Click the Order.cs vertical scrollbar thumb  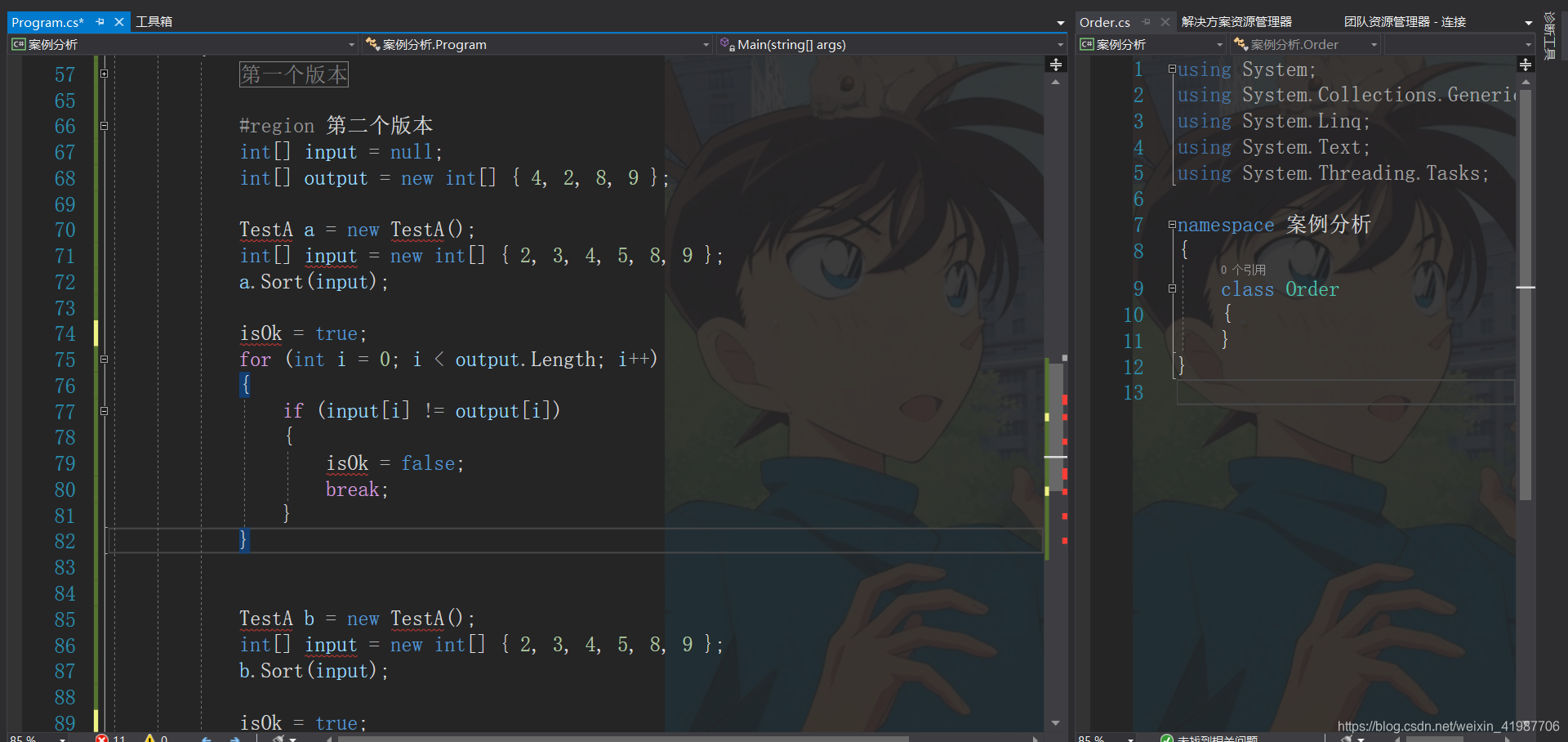coord(1526,294)
